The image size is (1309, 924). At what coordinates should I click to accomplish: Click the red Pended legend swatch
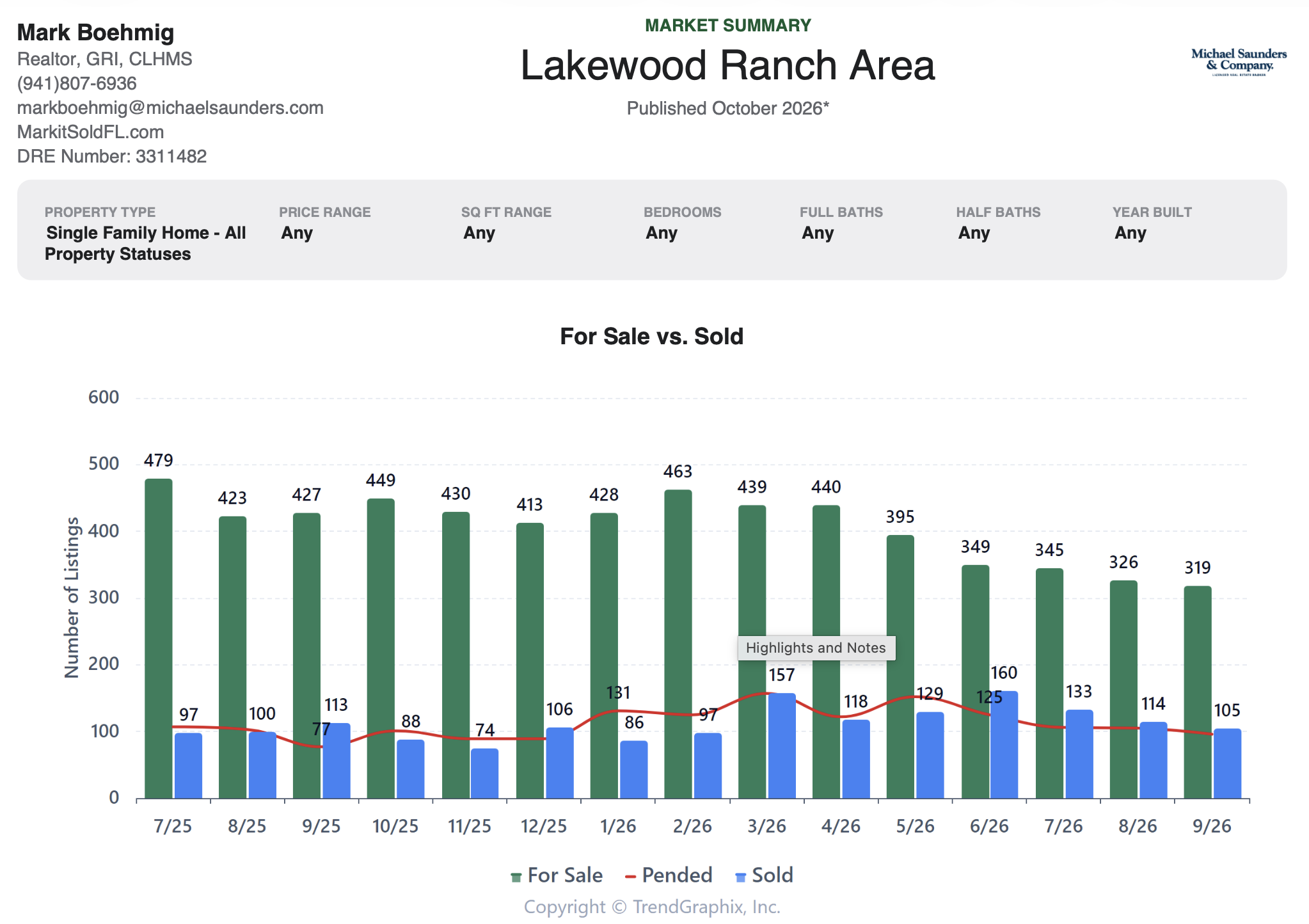pyautogui.click(x=630, y=877)
